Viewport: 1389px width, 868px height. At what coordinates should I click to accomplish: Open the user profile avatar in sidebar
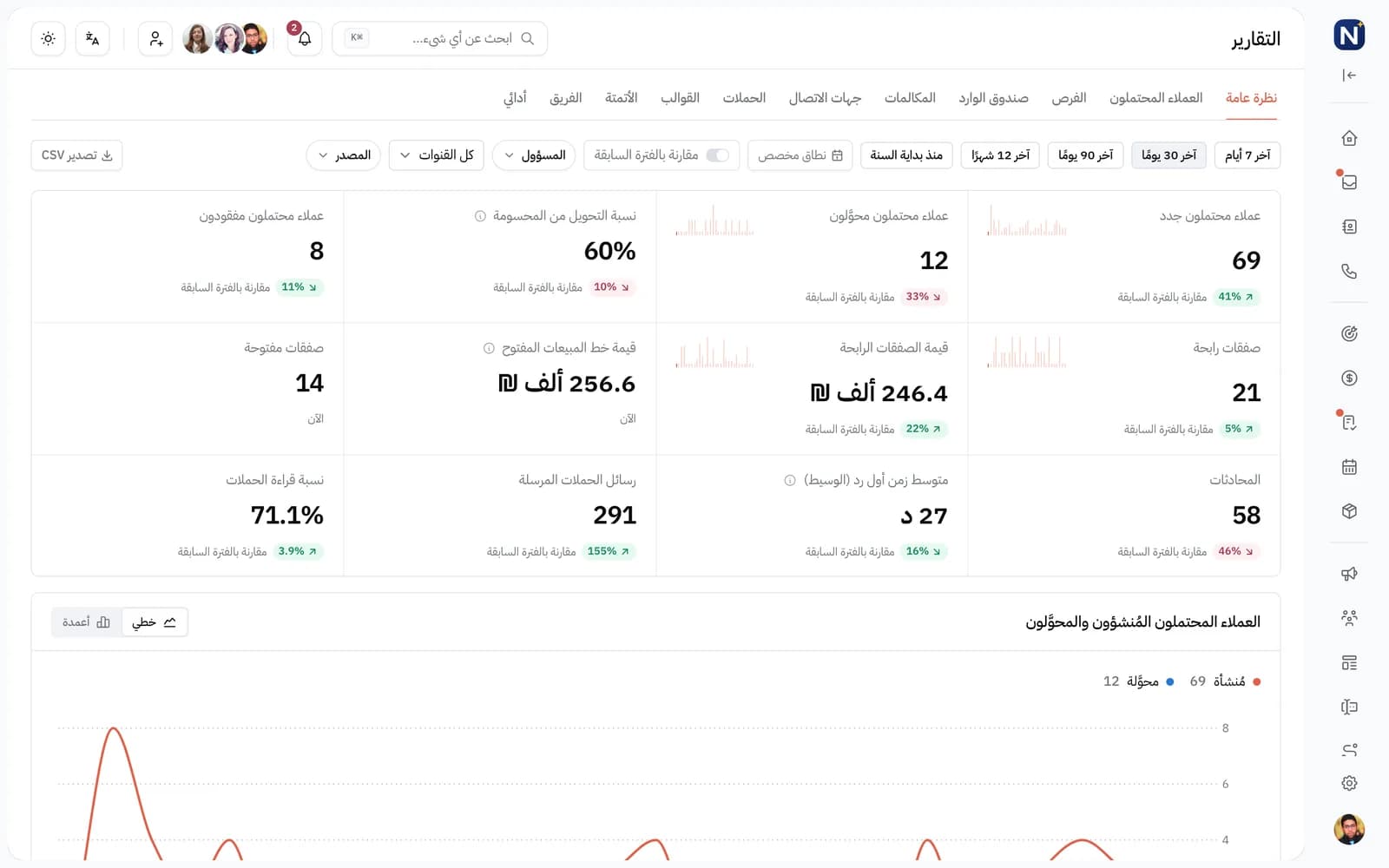(1349, 829)
